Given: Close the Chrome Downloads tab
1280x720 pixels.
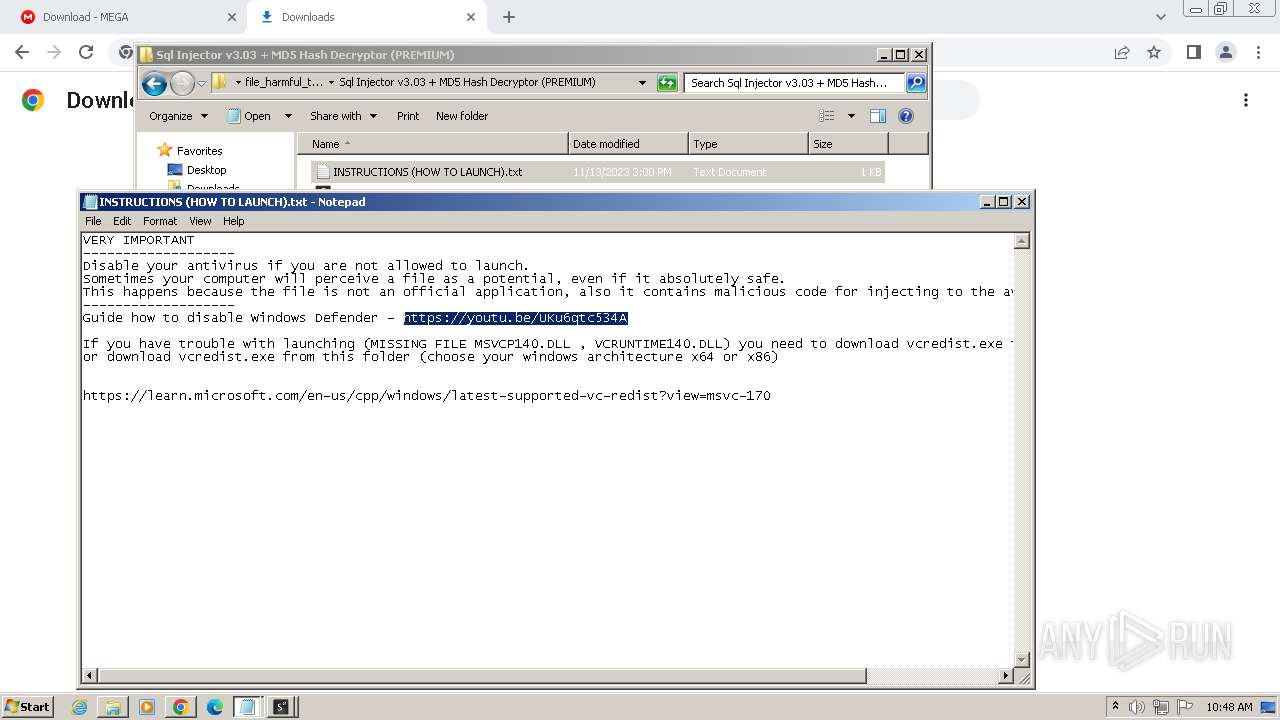Looking at the screenshot, I should [471, 17].
